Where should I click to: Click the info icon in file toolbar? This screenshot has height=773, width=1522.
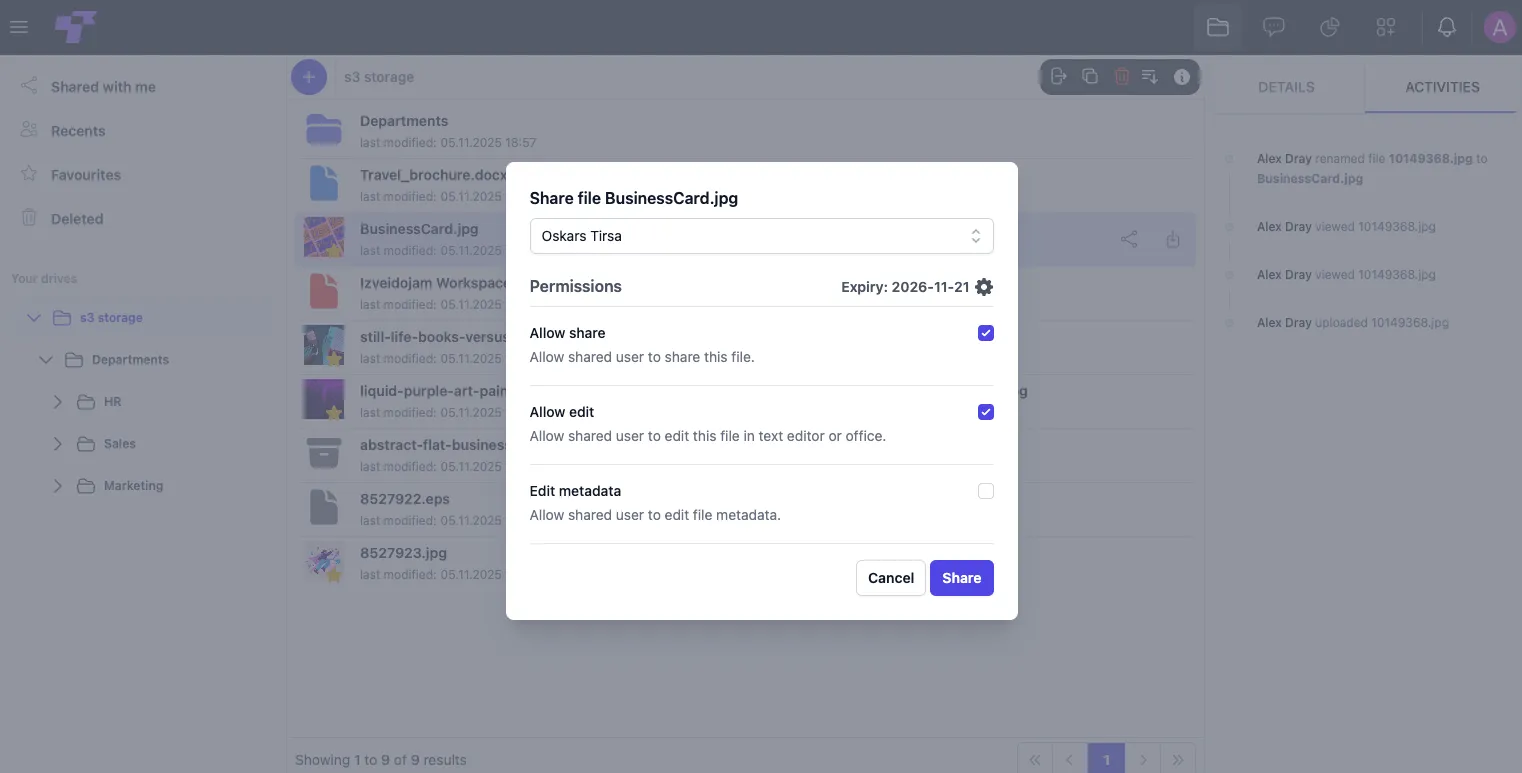[1182, 77]
